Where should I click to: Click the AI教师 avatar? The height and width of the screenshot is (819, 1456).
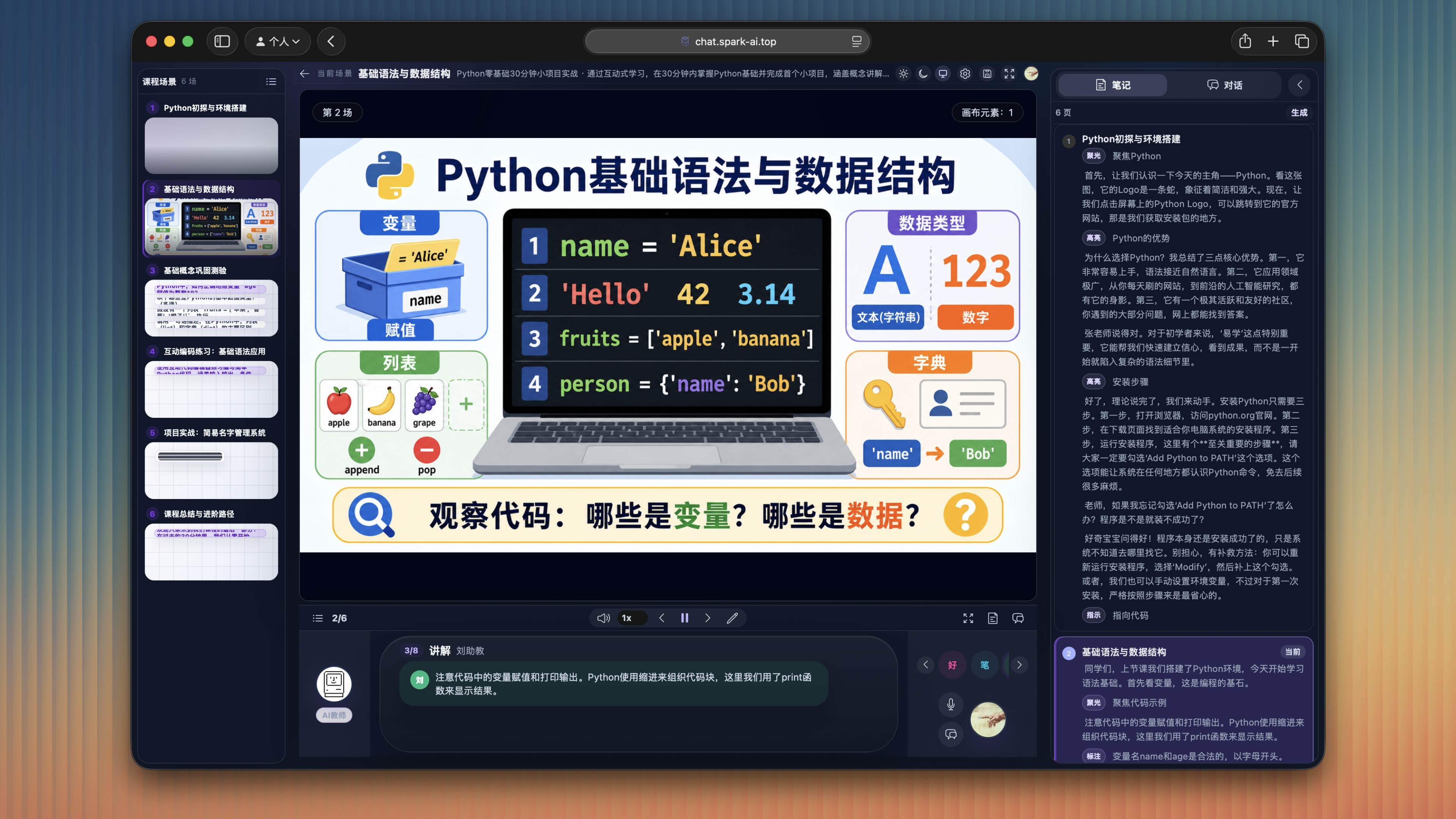click(334, 684)
